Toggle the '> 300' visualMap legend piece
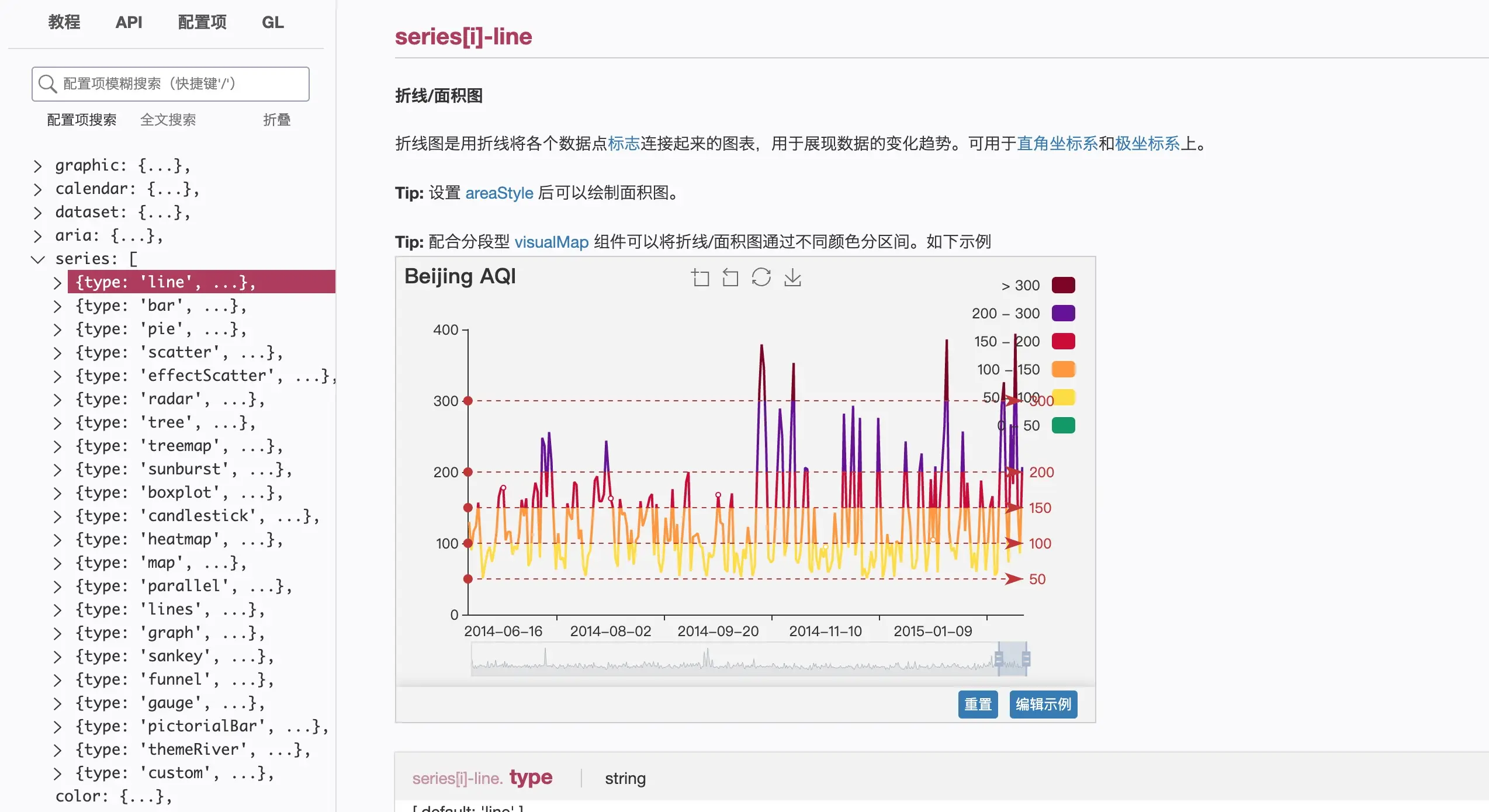Viewport: 1489px width, 812px height. (x=1063, y=285)
